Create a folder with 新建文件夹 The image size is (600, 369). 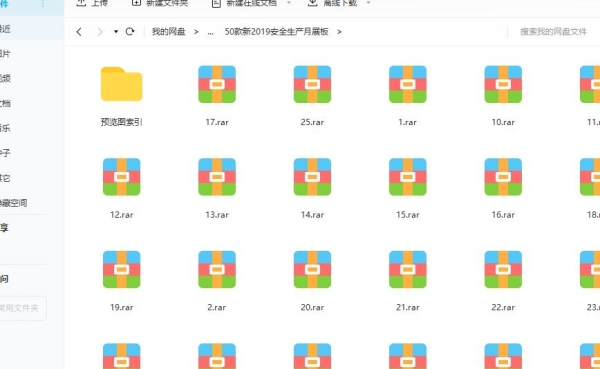point(160,3)
